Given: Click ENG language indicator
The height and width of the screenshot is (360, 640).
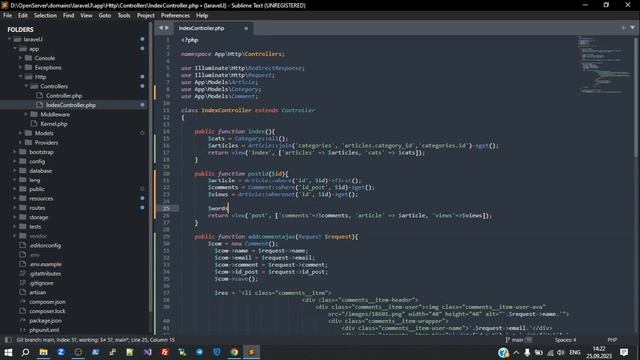Looking at the screenshot, I should (x=575, y=352).
